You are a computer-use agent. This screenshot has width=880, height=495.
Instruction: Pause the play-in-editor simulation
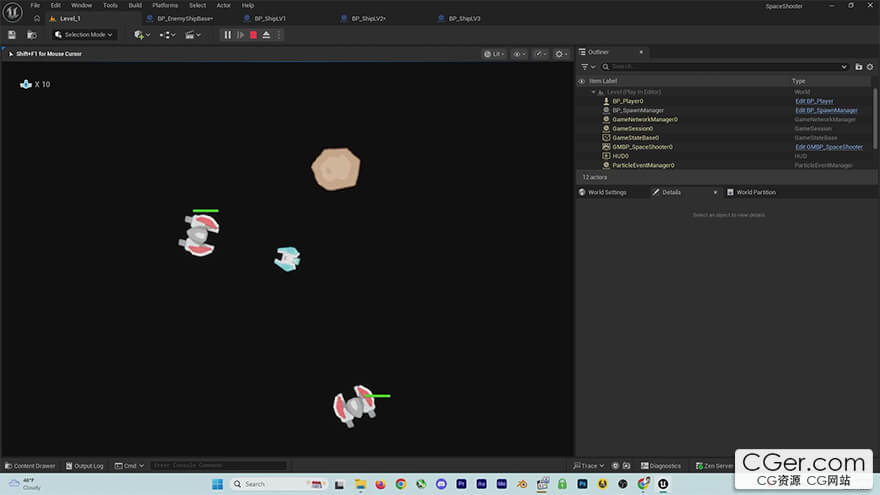coord(227,34)
